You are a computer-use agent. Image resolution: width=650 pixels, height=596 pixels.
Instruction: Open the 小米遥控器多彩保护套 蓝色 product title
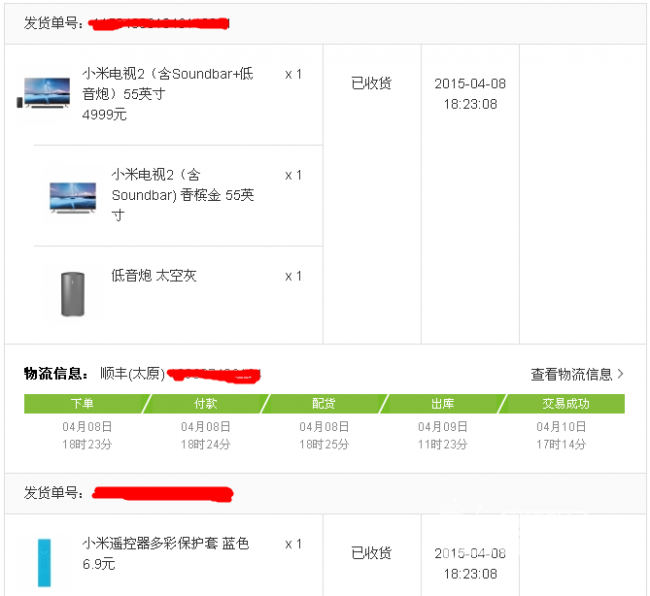click(x=165, y=543)
